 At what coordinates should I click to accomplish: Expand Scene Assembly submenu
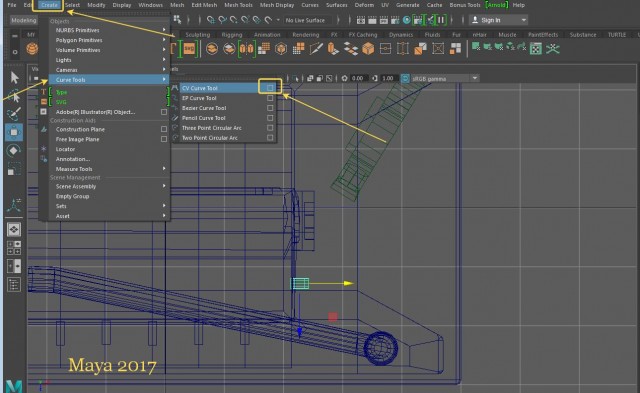[108, 186]
